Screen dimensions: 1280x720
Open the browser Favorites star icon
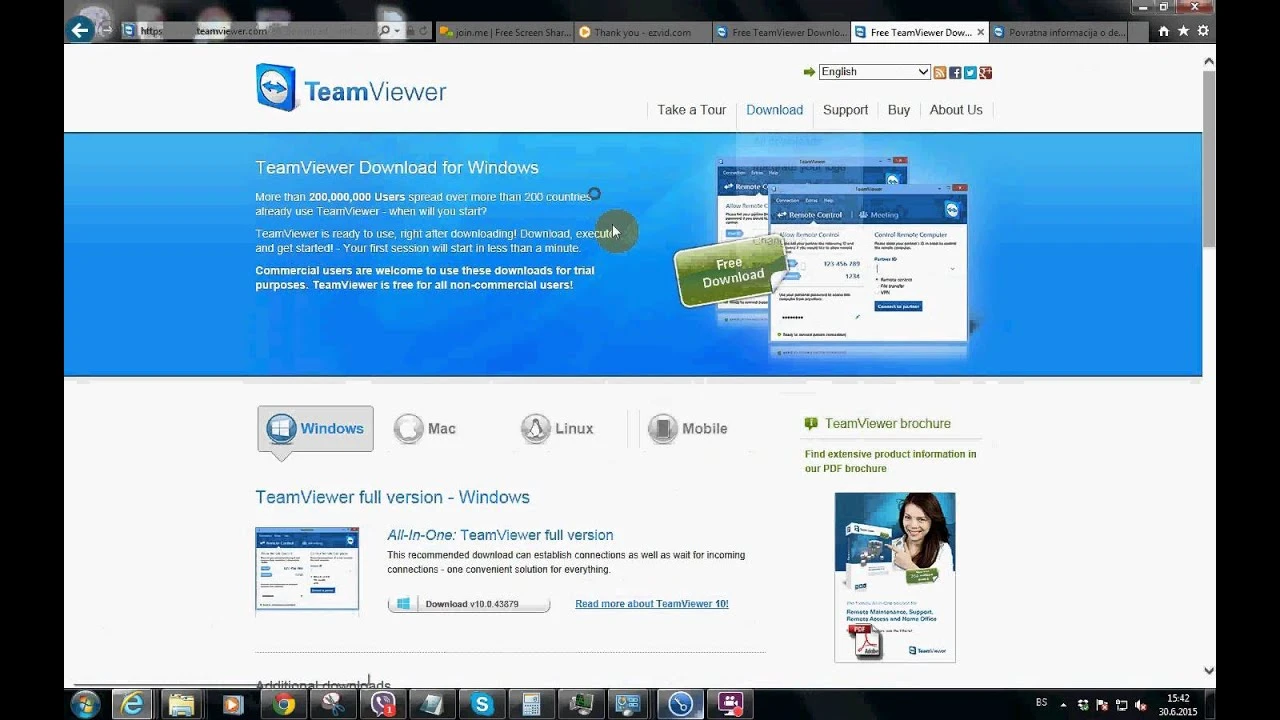coord(1183,31)
